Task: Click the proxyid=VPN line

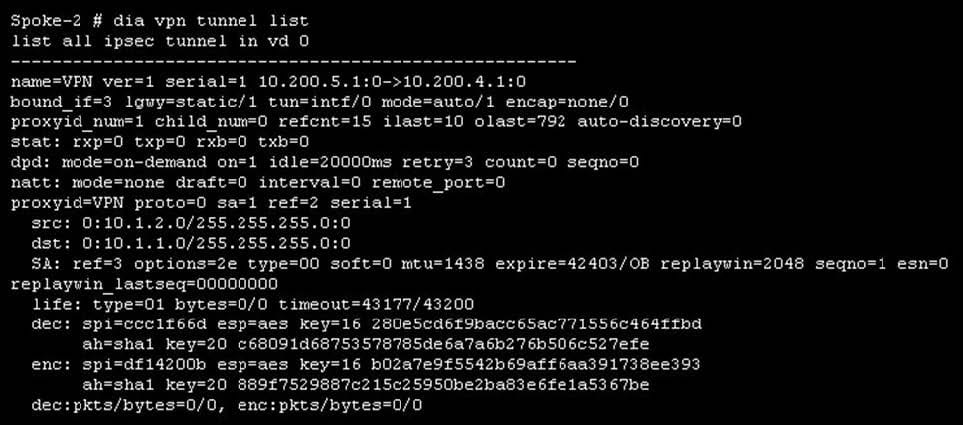Action: coord(211,203)
